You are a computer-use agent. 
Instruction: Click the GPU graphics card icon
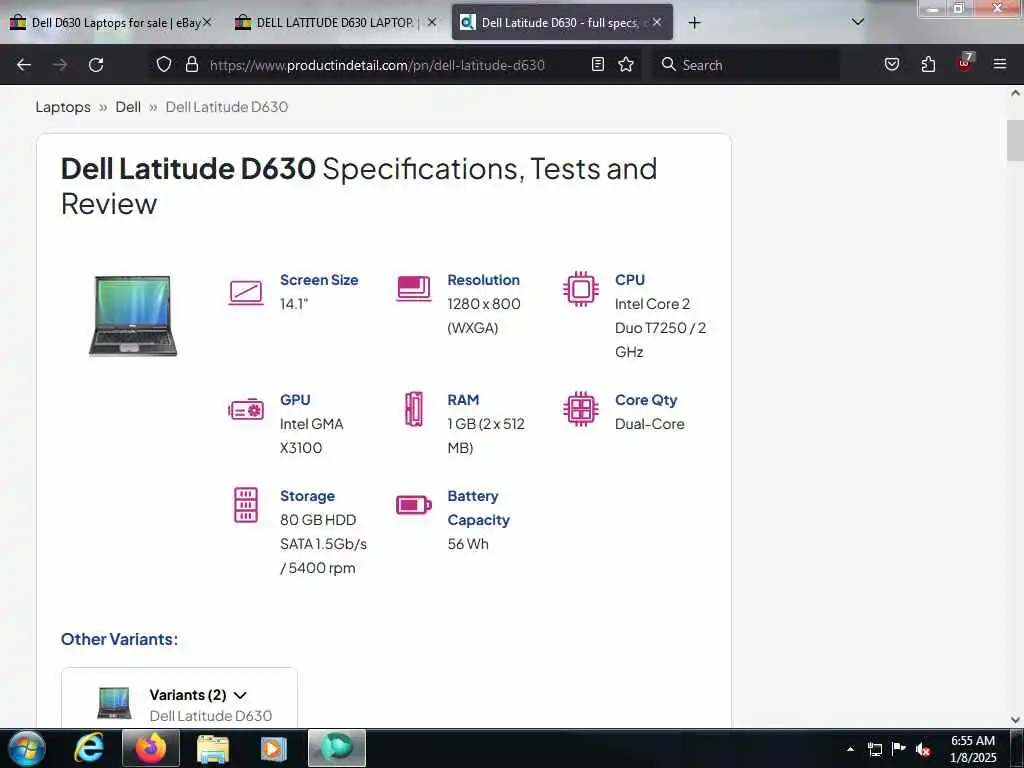click(x=246, y=410)
